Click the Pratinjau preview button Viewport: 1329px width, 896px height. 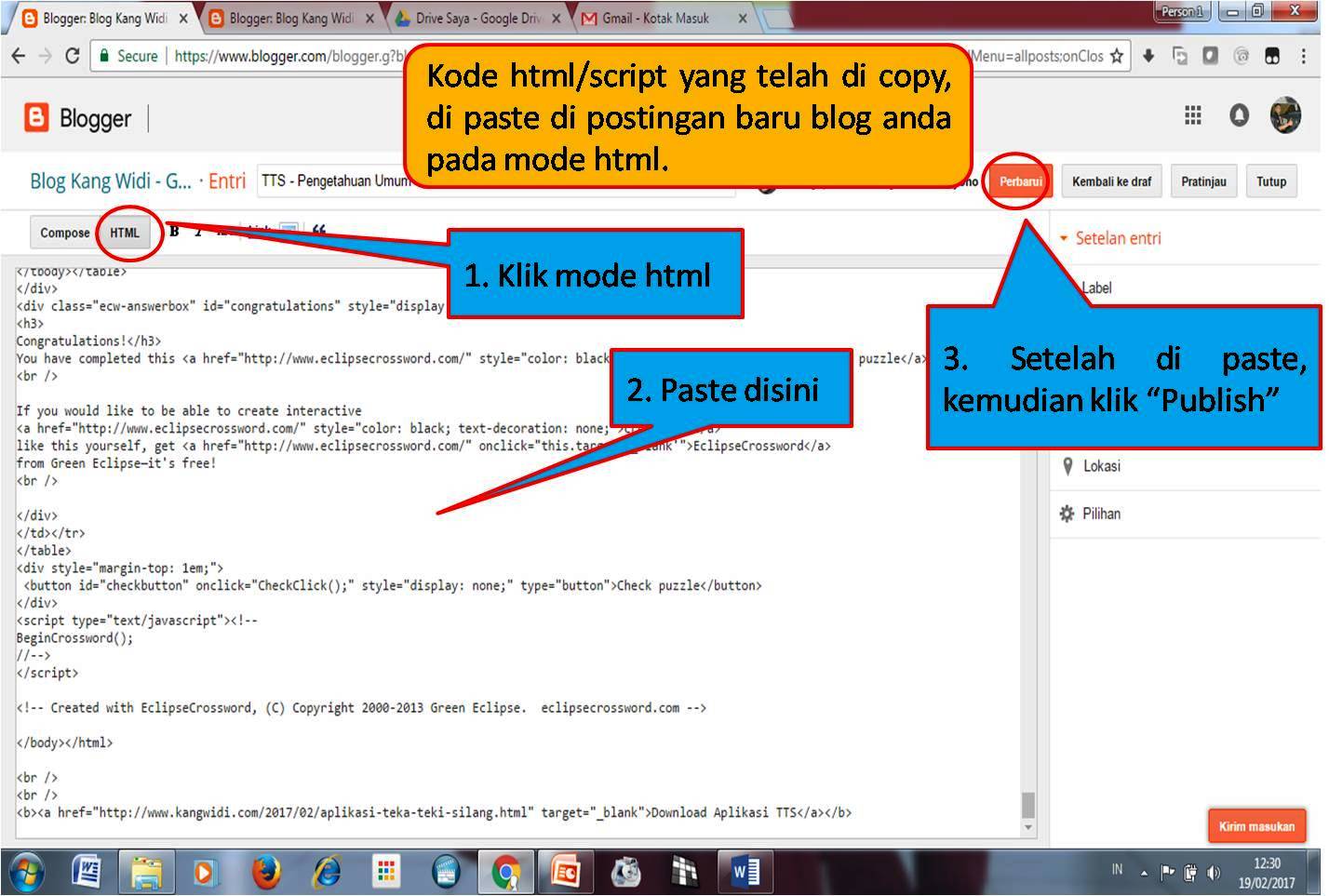point(1203,181)
